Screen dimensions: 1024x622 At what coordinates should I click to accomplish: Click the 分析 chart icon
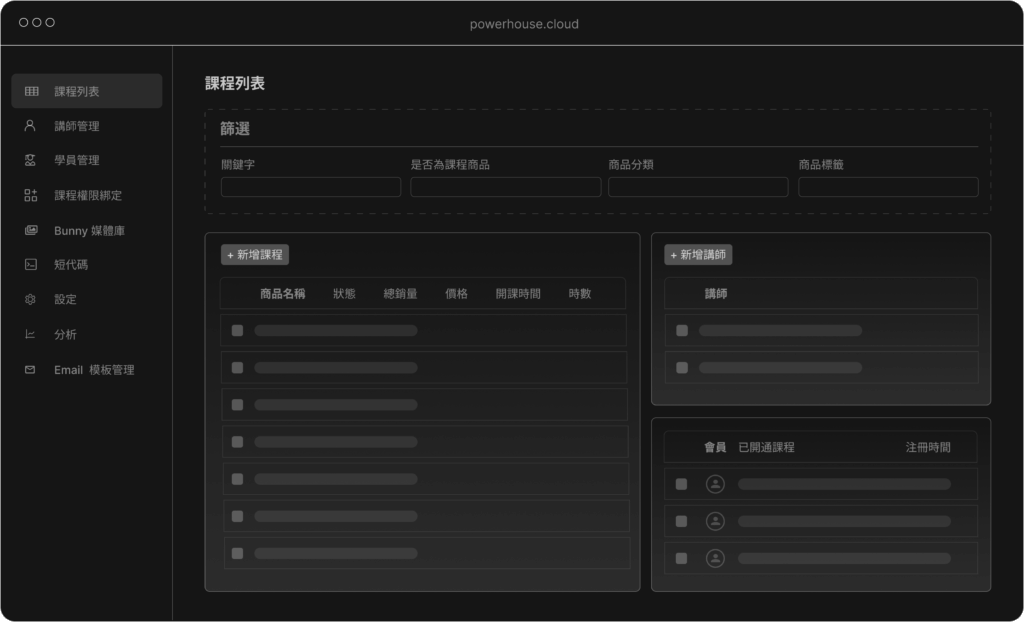point(31,334)
